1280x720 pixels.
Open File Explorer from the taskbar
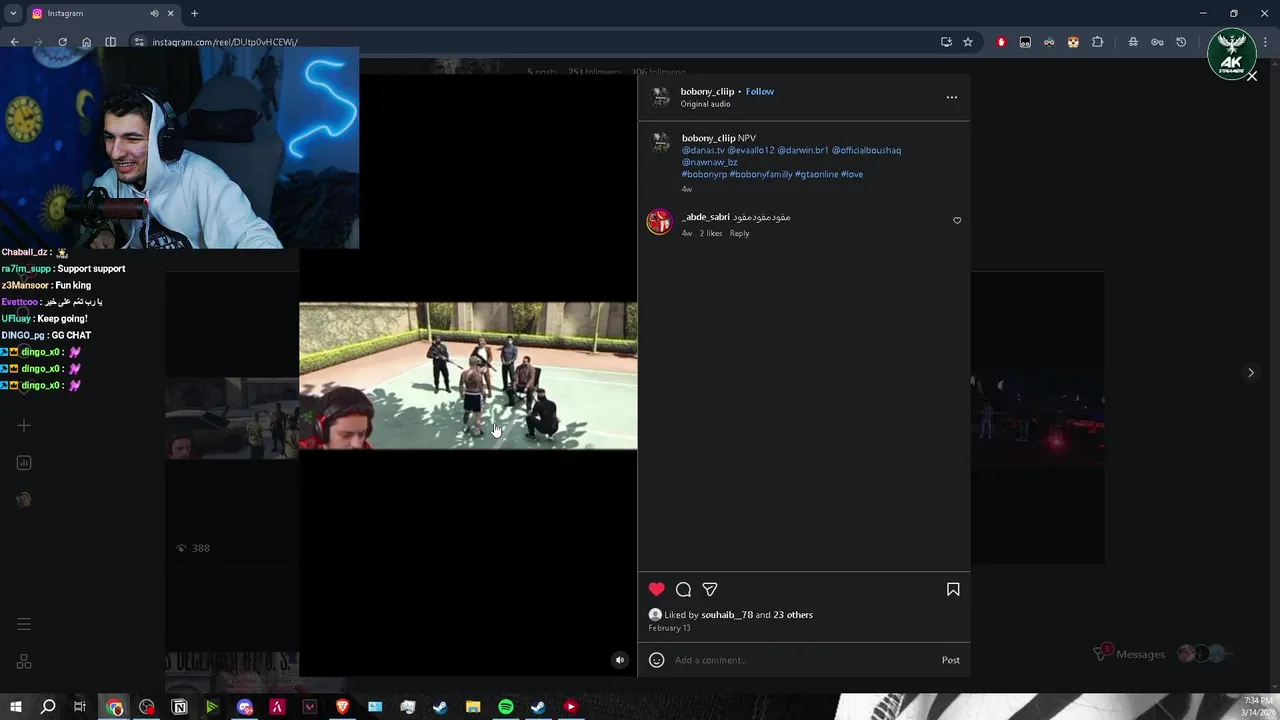pyautogui.click(x=473, y=707)
